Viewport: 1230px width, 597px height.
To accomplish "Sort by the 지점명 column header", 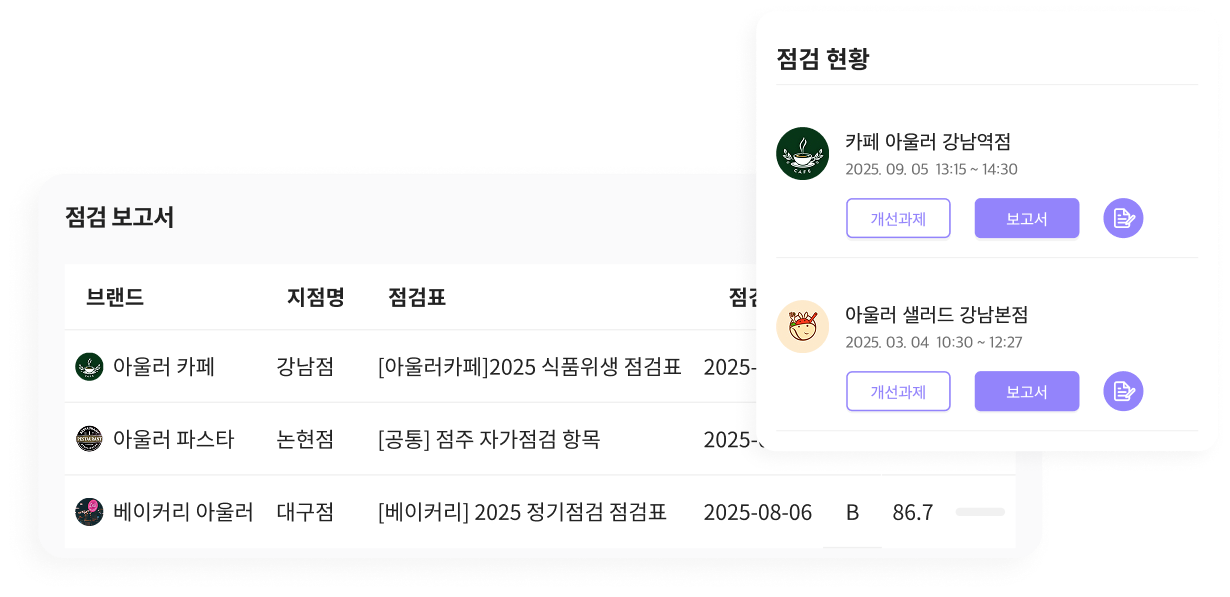I will click(x=315, y=297).
